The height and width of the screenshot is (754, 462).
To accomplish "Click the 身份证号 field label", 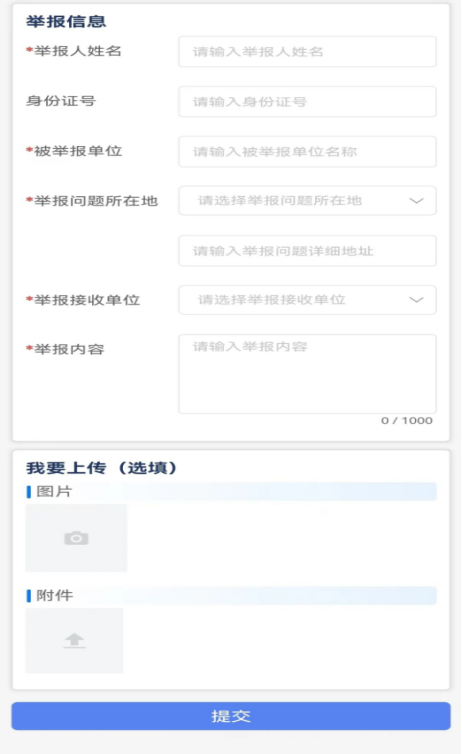I will [x=61, y=101].
